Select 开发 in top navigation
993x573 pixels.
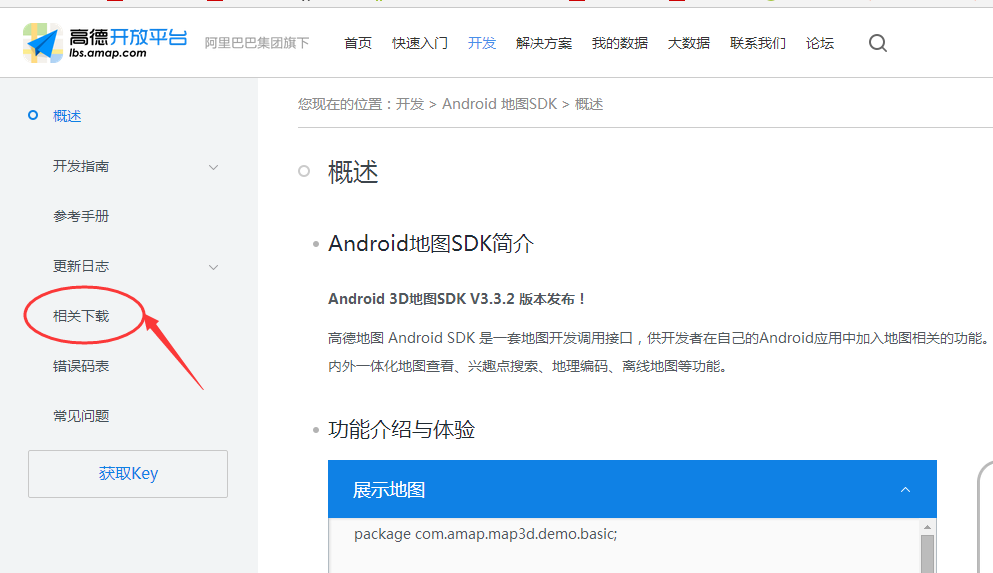[x=482, y=43]
